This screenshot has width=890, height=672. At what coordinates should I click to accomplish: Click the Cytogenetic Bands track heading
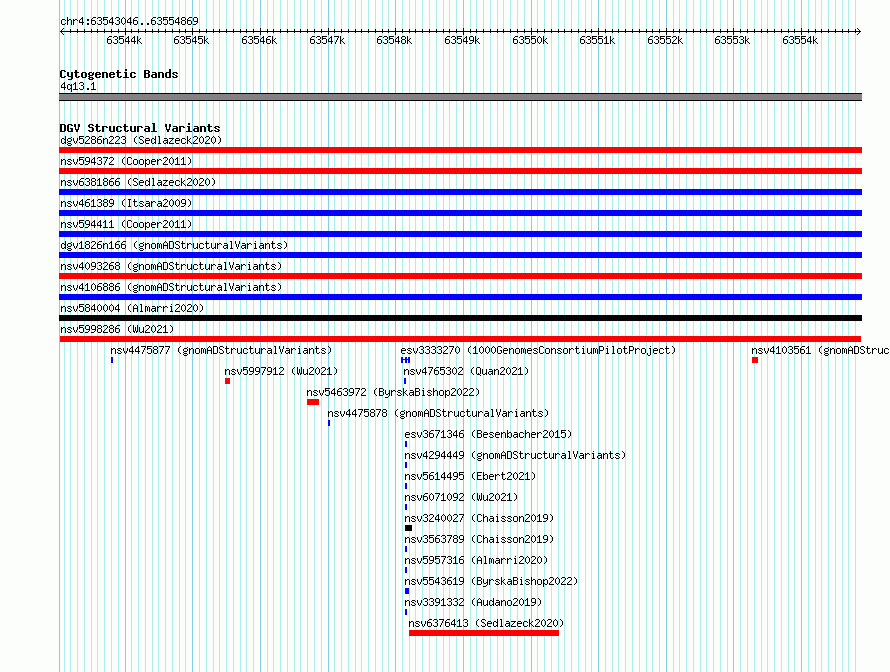pyautogui.click(x=119, y=74)
